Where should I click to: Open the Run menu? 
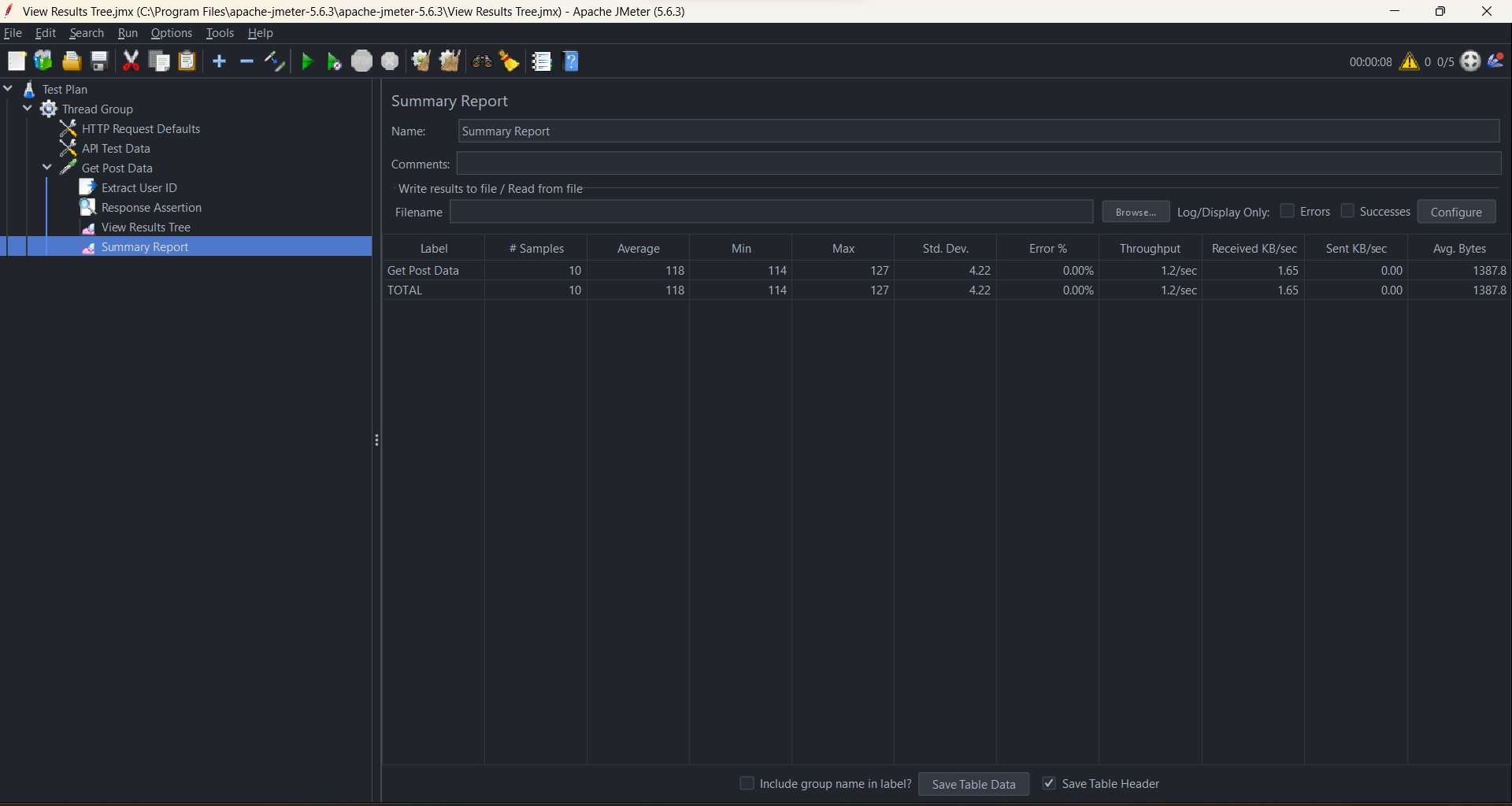click(x=127, y=32)
